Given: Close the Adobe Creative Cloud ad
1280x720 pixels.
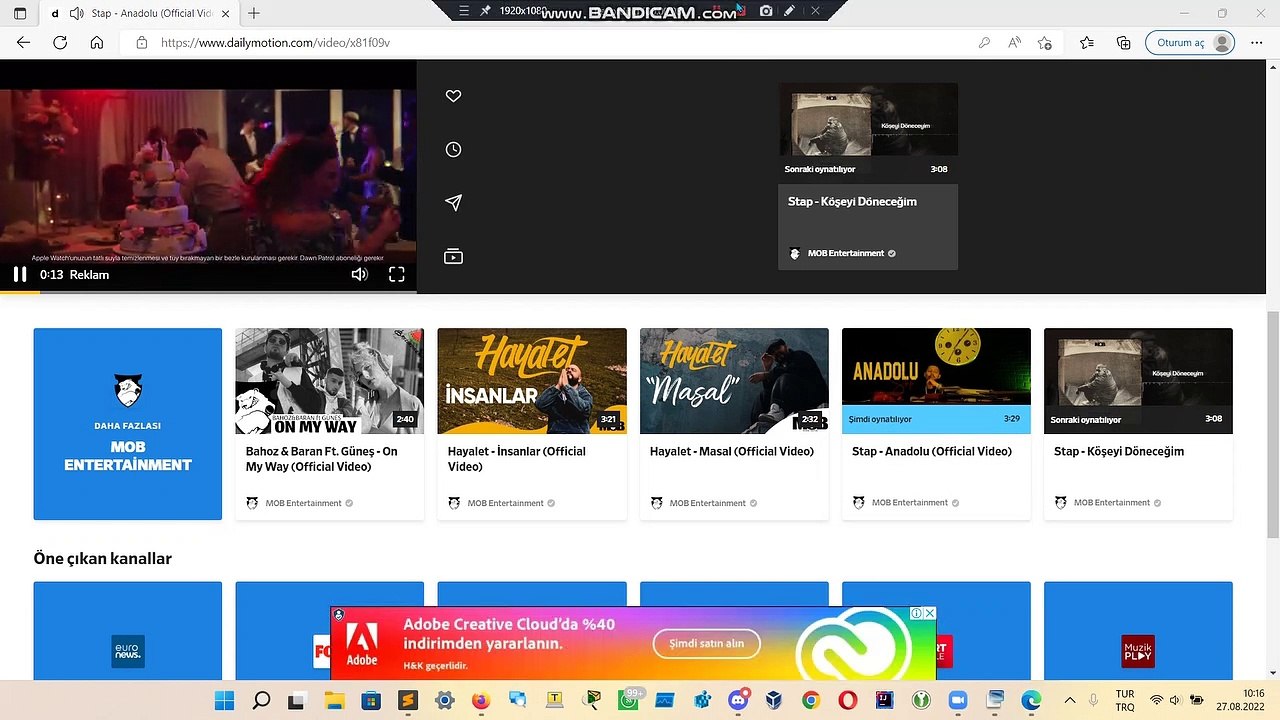Looking at the screenshot, I should pos(929,613).
